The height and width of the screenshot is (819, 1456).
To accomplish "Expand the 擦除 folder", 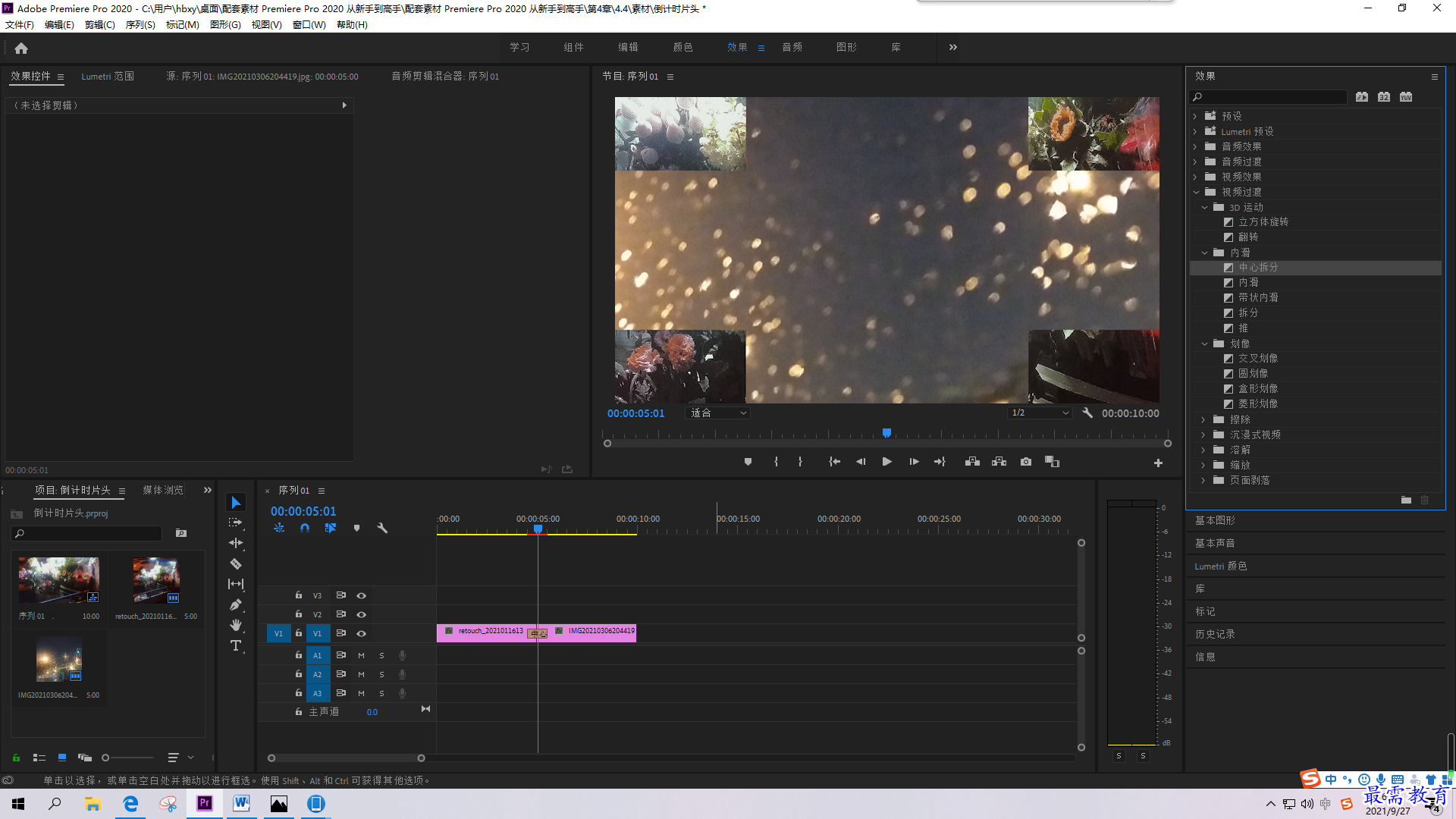I will pos(1203,420).
